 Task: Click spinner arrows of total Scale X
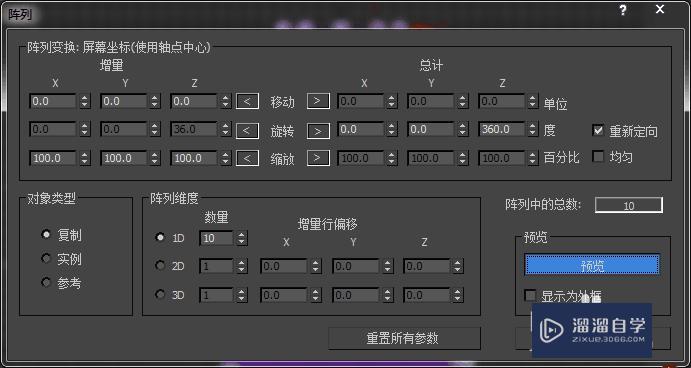pos(391,158)
